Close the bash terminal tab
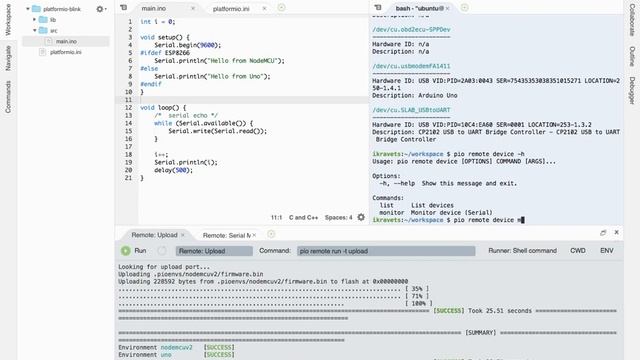Viewport: 640px width, 360px height. pyautogui.click(x=447, y=8)
